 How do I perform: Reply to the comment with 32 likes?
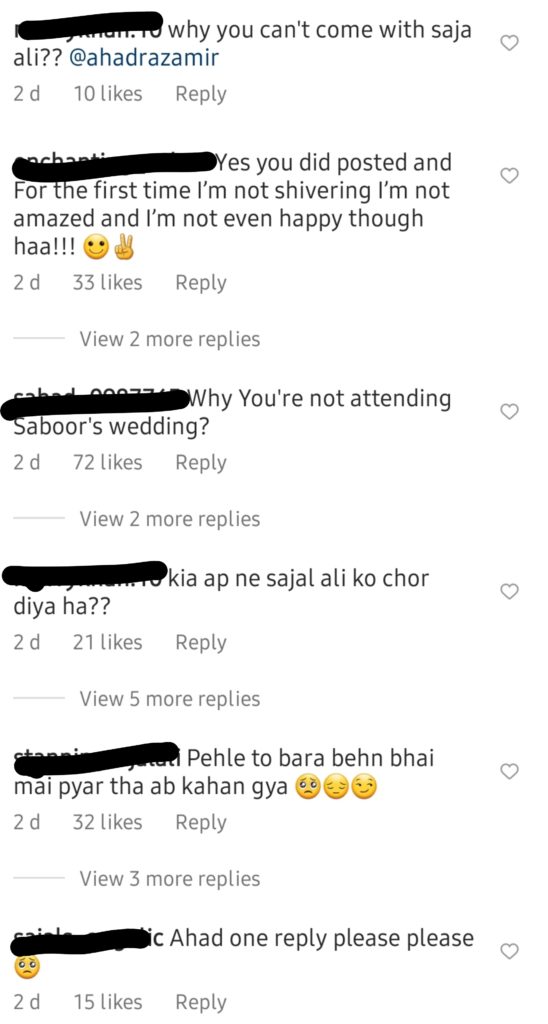[x=201, y=823]
